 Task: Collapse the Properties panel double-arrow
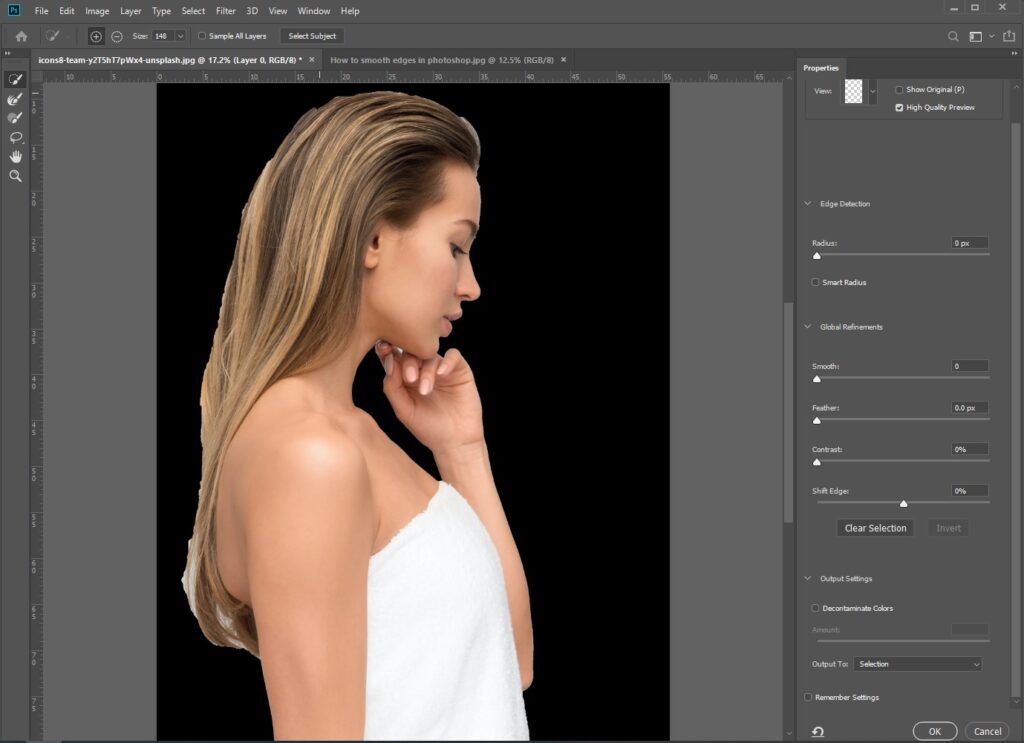click(x=1014, y=54)
